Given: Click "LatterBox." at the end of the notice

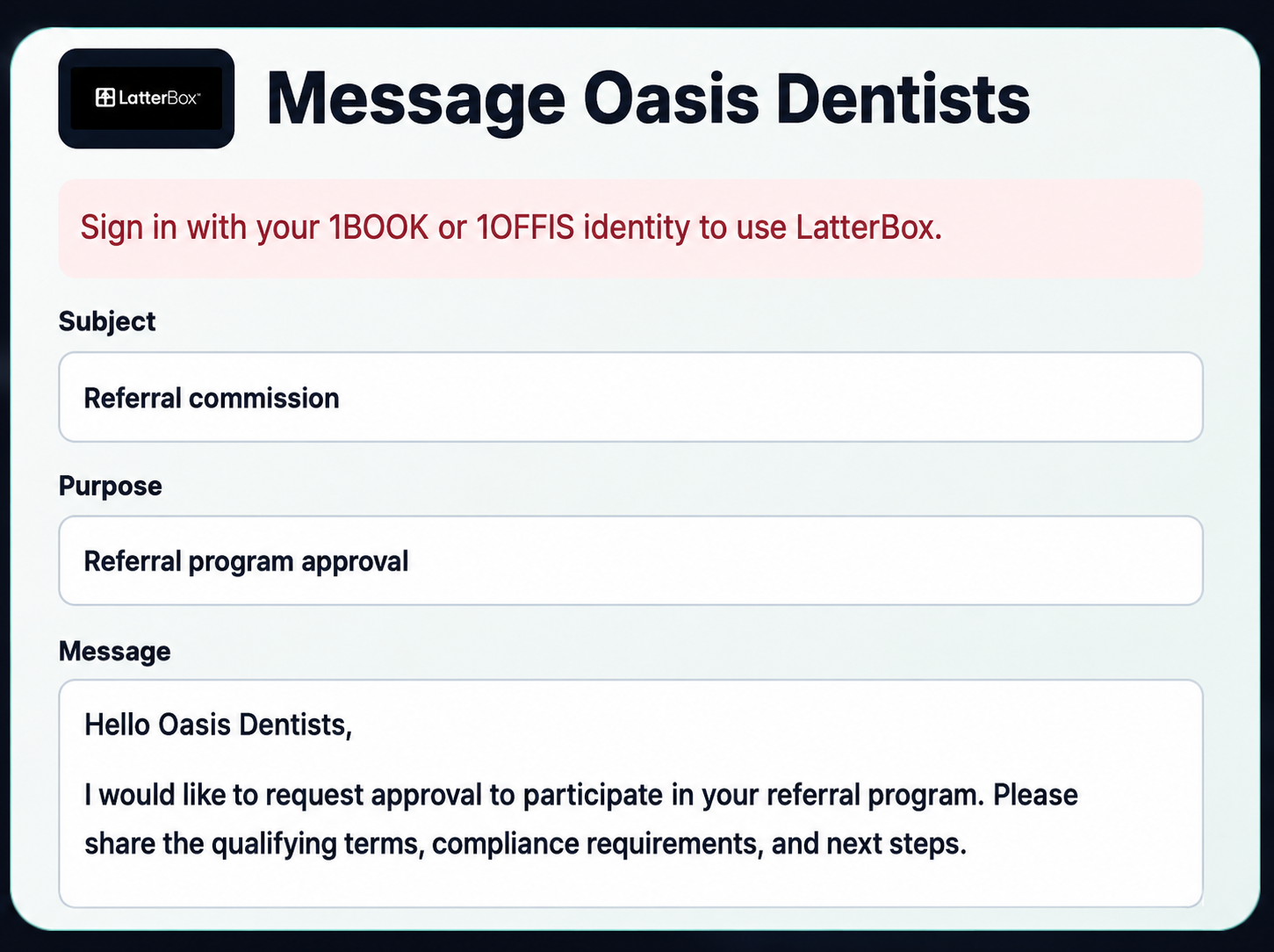Looking at the screenshot, I should 869,227.
